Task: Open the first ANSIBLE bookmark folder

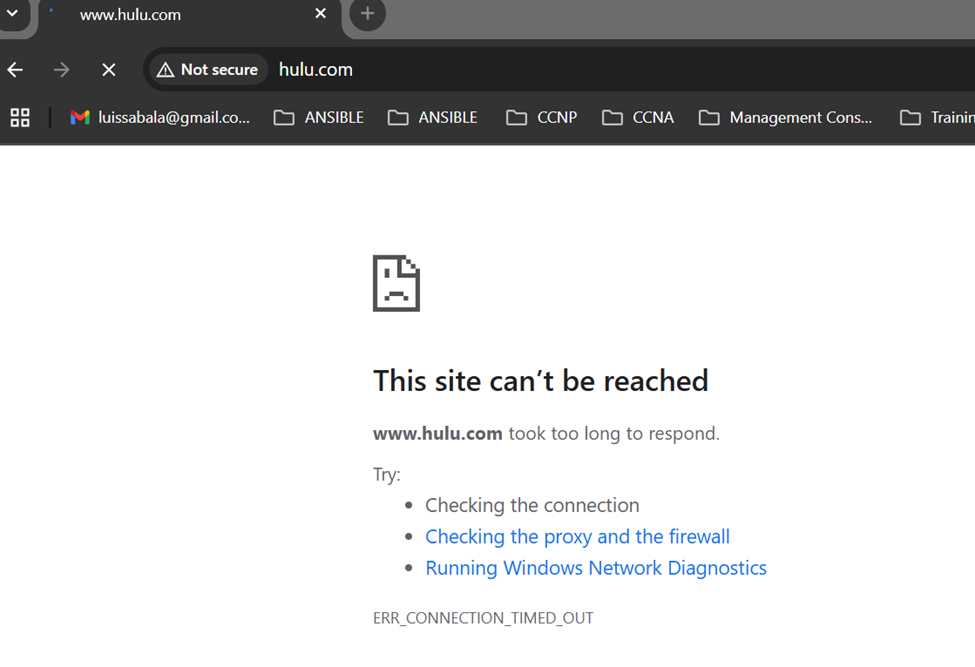Action: (318, 117)
